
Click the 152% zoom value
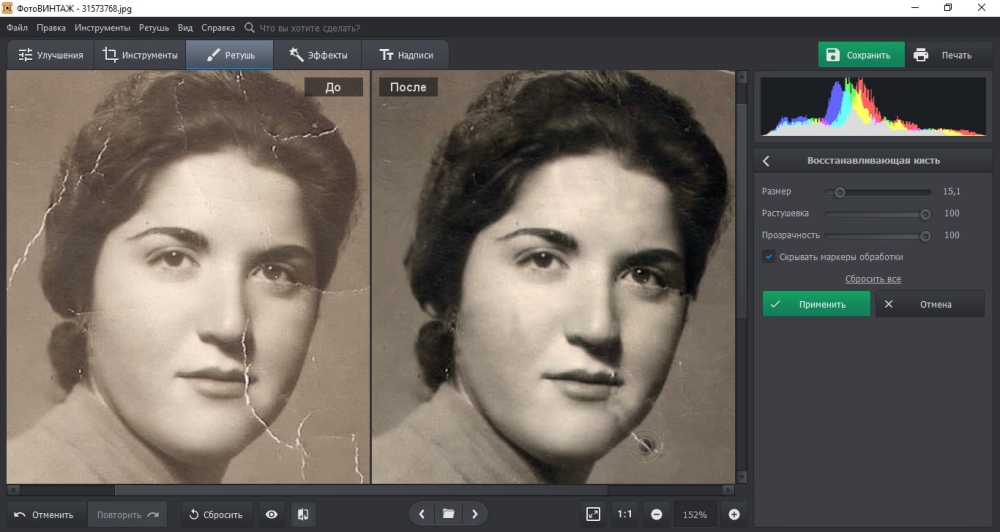[x=695, y=514]
